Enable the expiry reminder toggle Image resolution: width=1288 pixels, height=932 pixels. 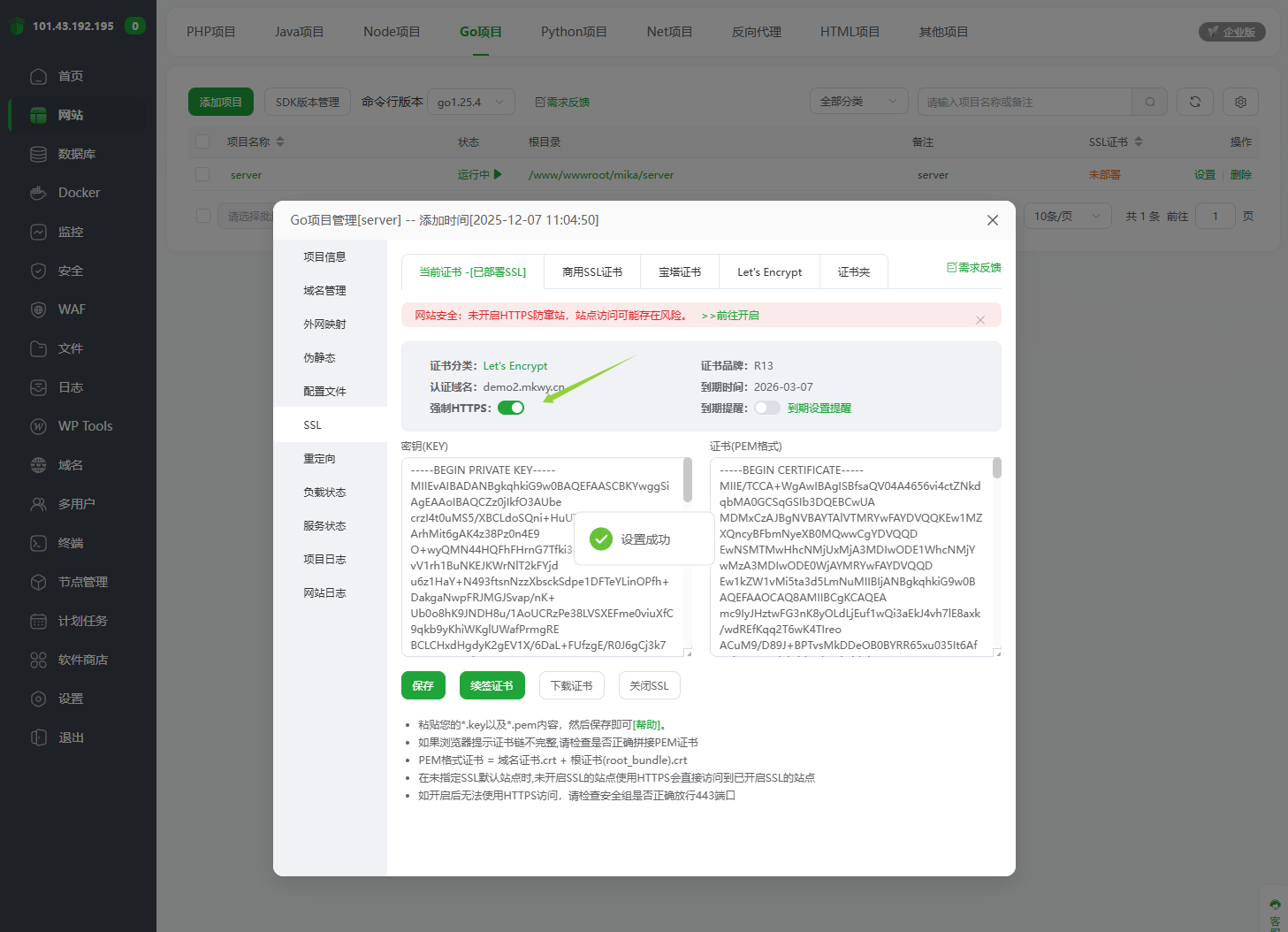point(766,408)
